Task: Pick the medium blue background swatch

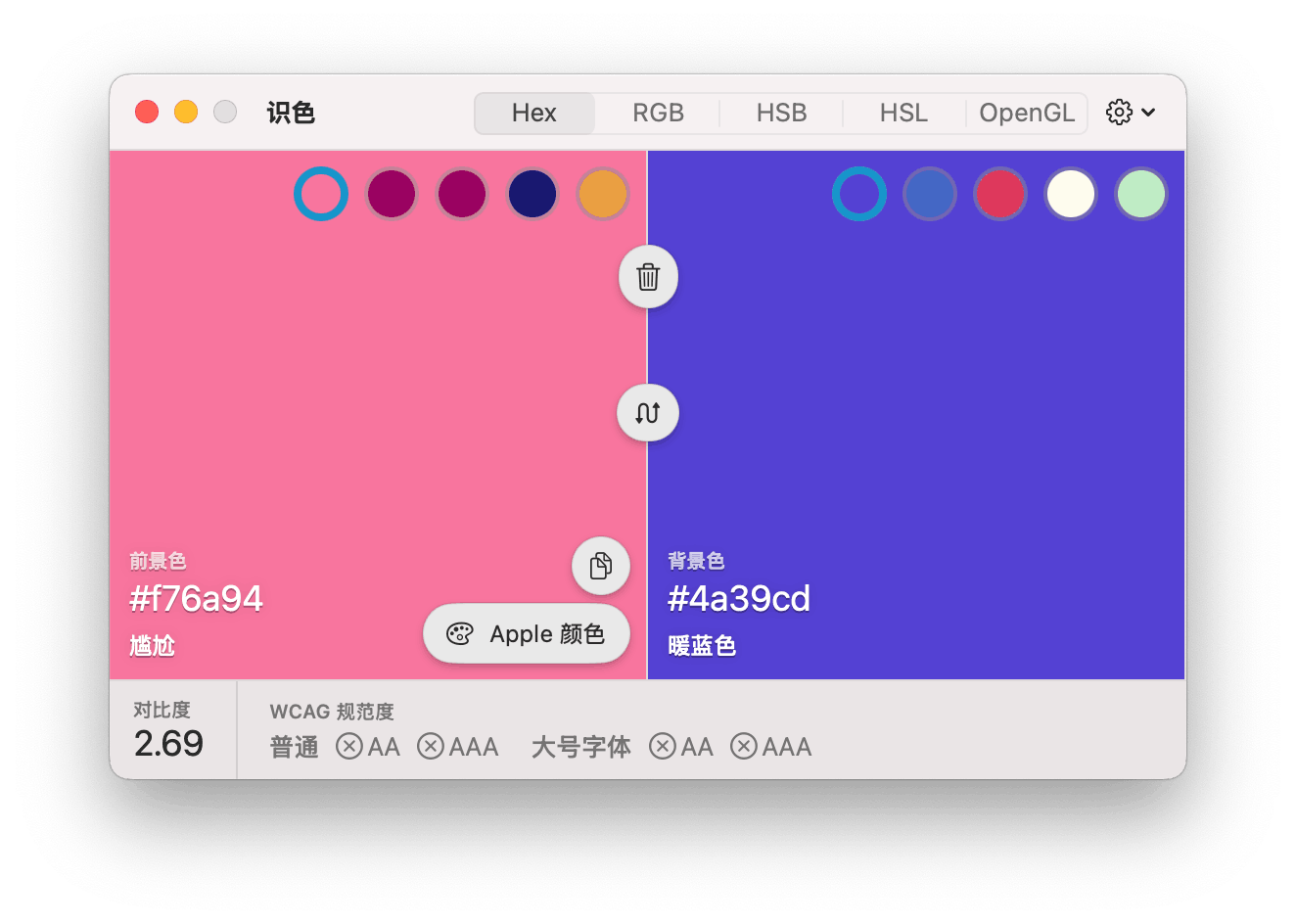Action: [929, 194]
